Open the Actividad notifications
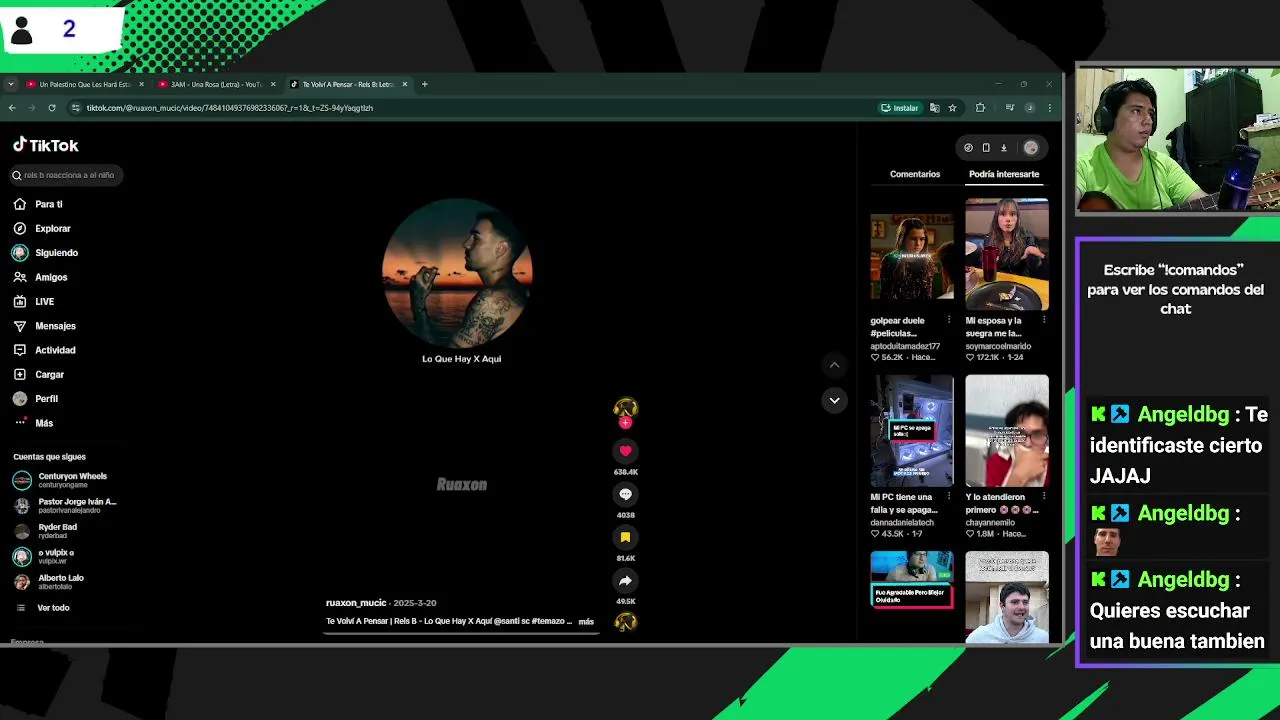The image size is (1280, 720). click(44, 350)
